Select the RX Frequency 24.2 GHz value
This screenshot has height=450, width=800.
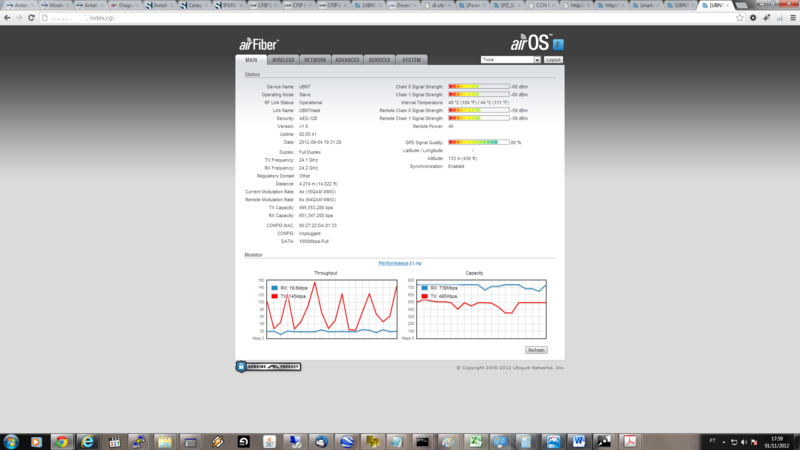[x=308, y=168]
